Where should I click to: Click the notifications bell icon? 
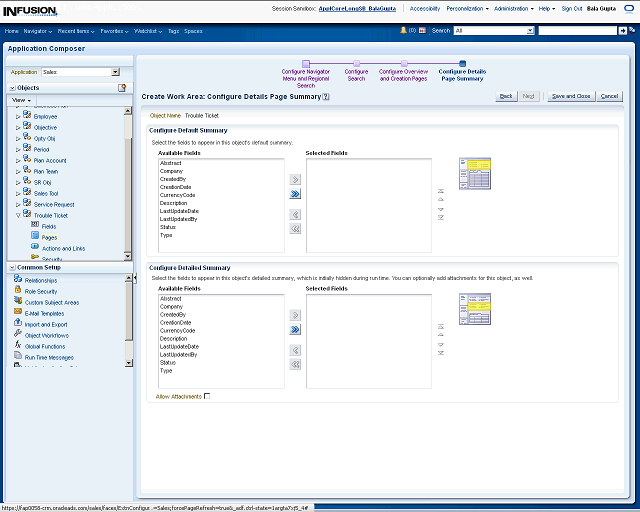click(x=404, y=31)
